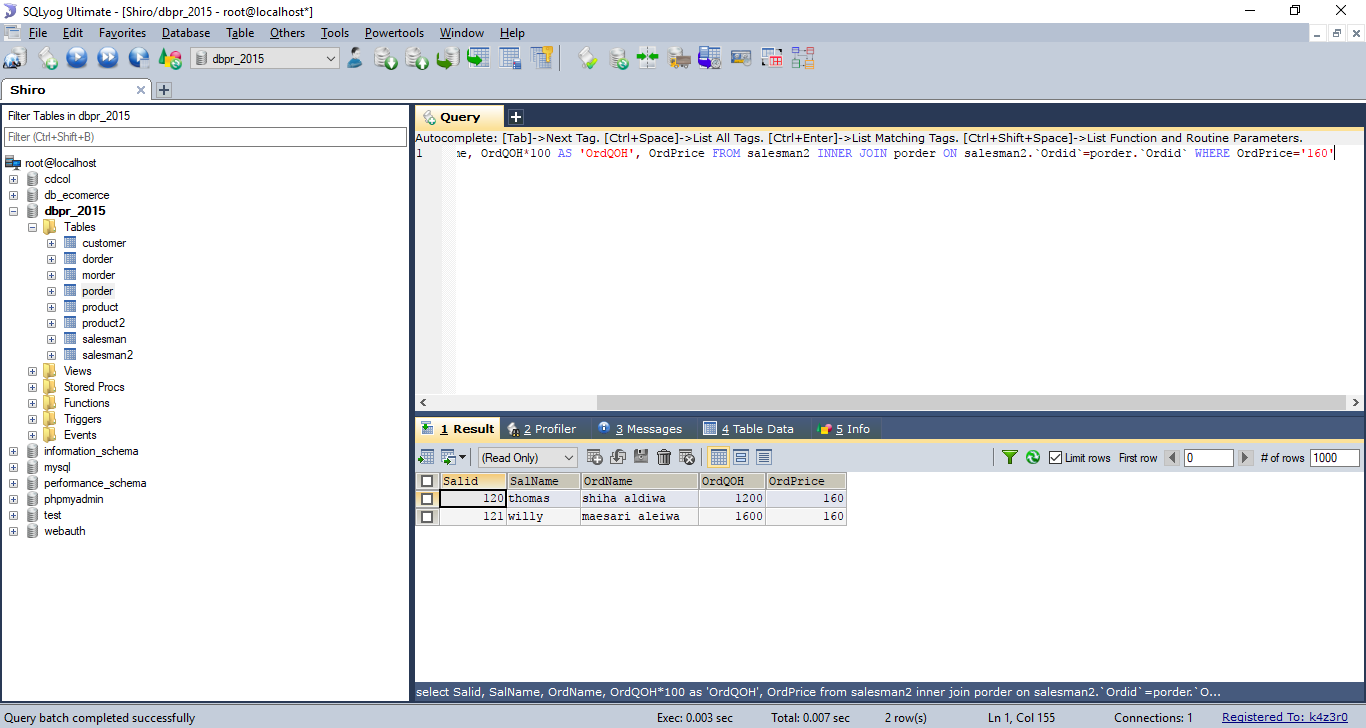Open the User Manager icon

coord(355,58)
